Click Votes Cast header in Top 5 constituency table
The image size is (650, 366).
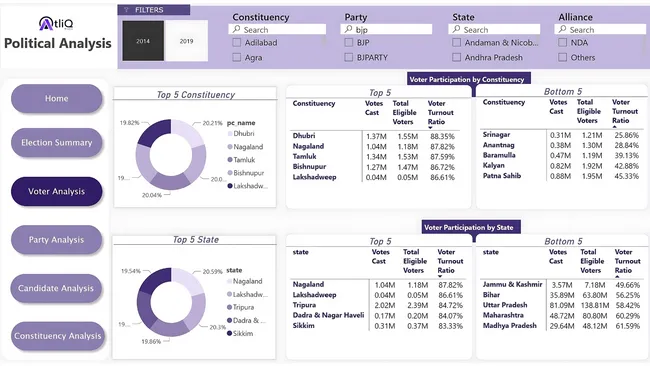[374, 108]
